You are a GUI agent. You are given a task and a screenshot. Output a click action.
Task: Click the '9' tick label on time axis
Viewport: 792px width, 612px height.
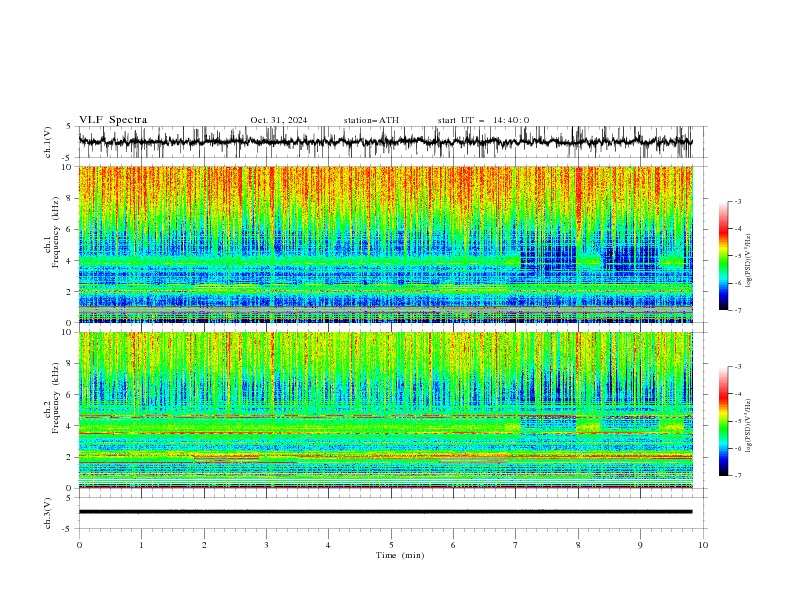pos(640,545)
